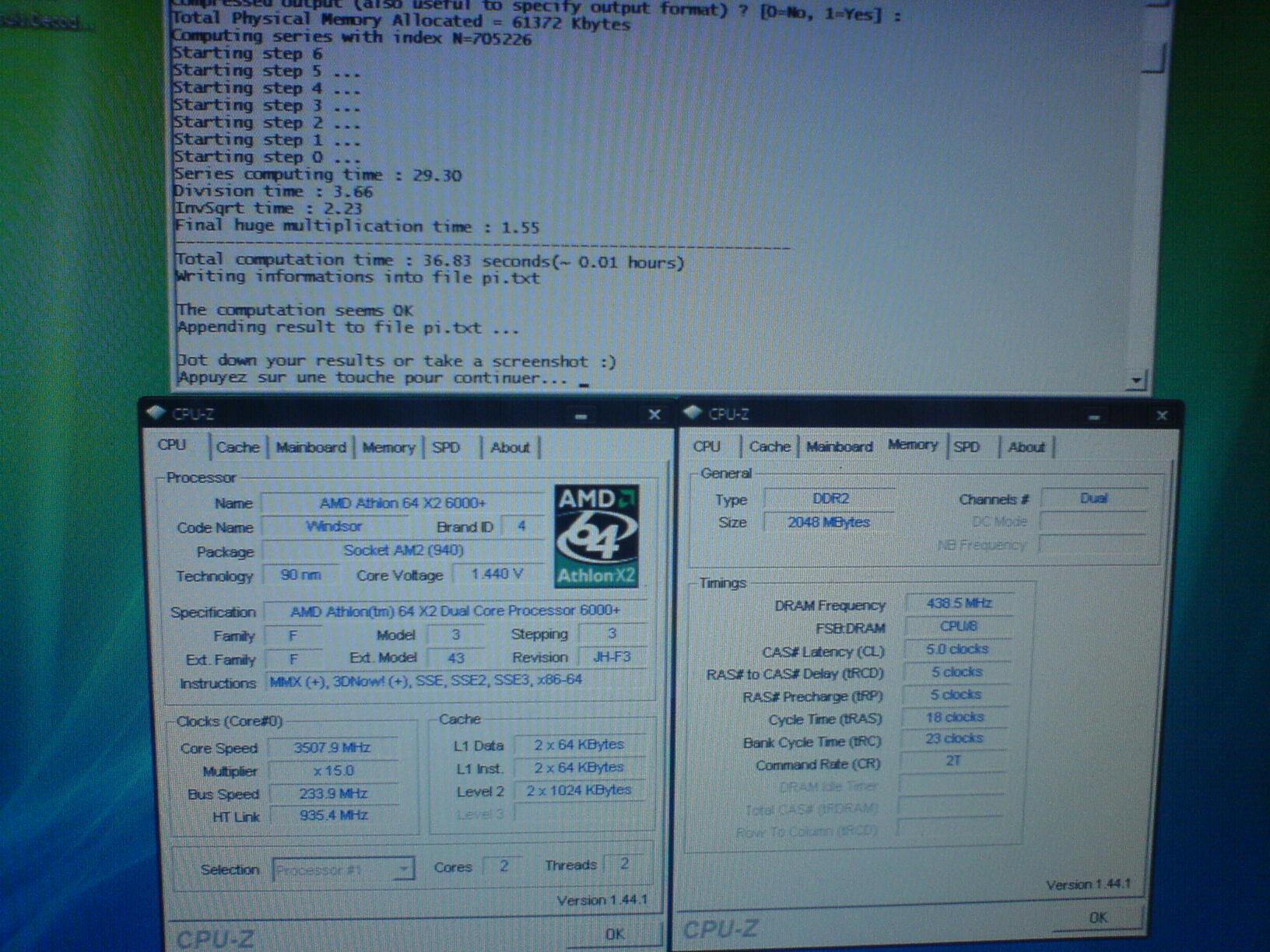
Task: Open Cache tab in right CPU-Z window
Action: coord(770,446)
